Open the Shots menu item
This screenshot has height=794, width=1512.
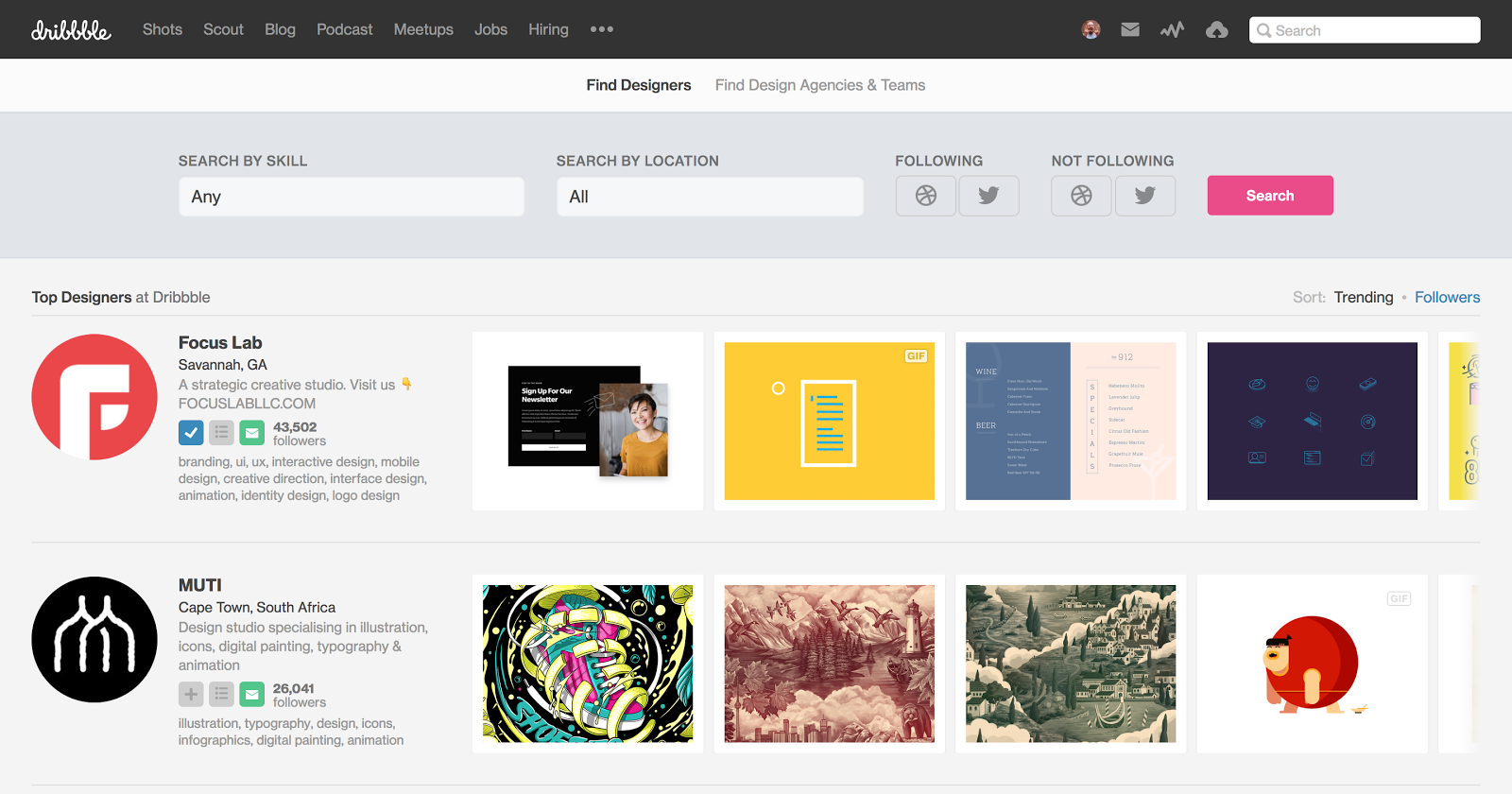click(x=163, y=29)
